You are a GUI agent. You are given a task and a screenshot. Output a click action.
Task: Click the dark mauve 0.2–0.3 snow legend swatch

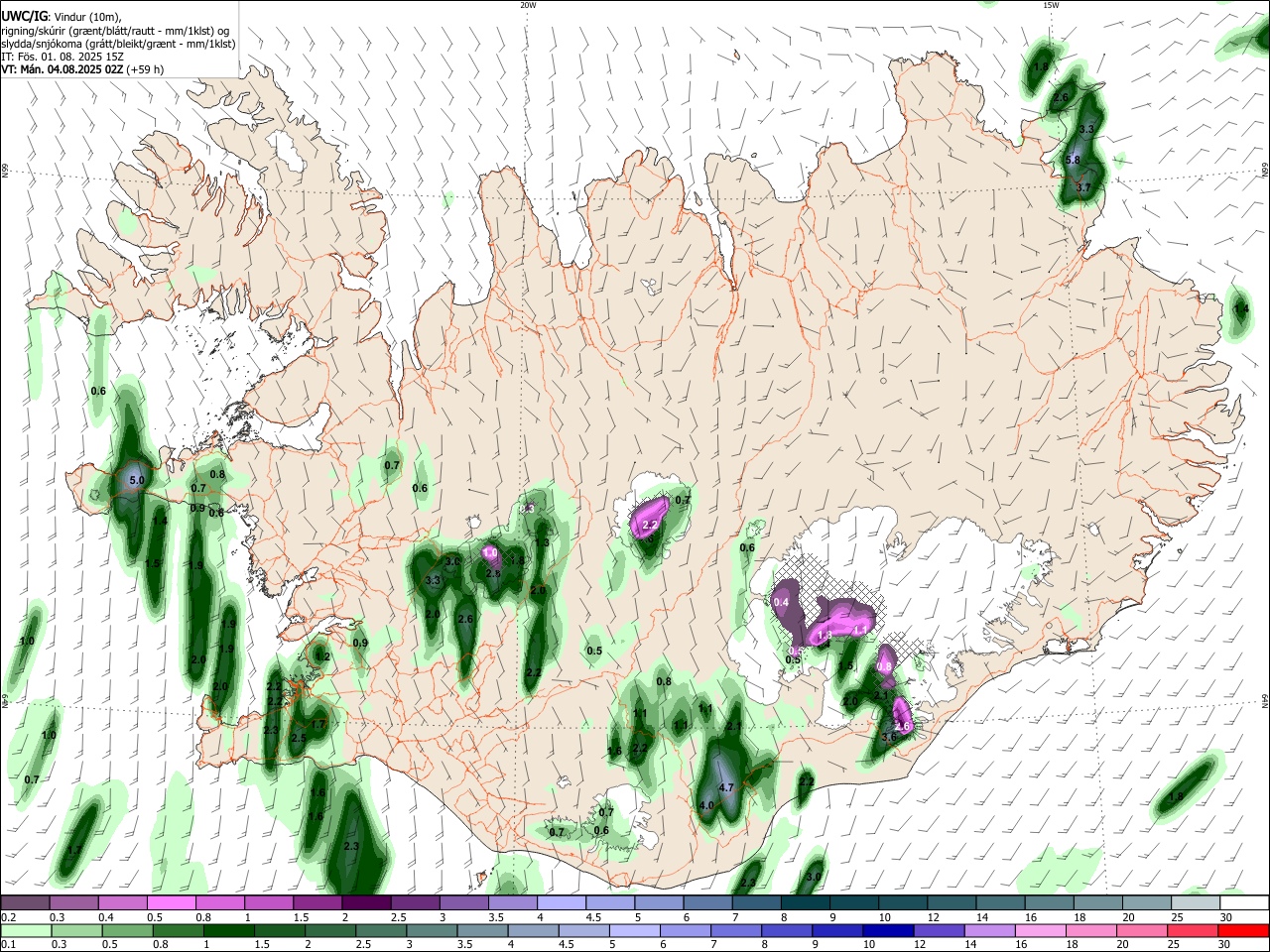click(x=25, y=903)
